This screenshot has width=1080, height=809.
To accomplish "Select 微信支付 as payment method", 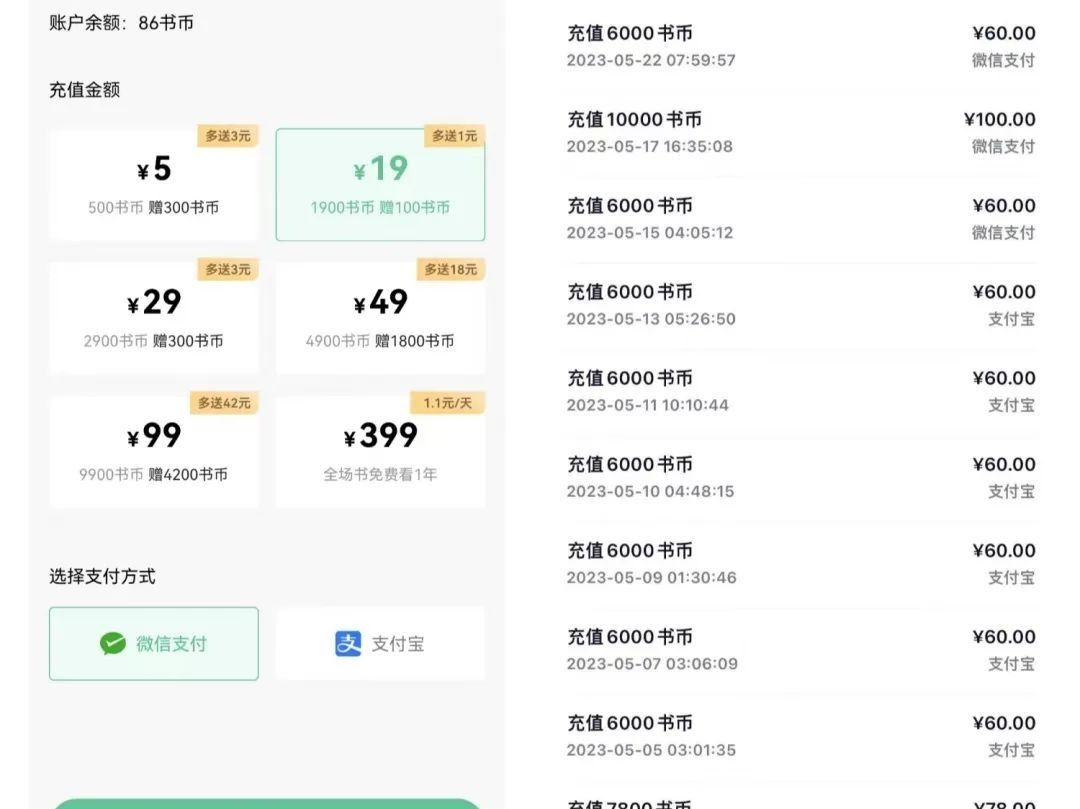I will tap(154, 644).
